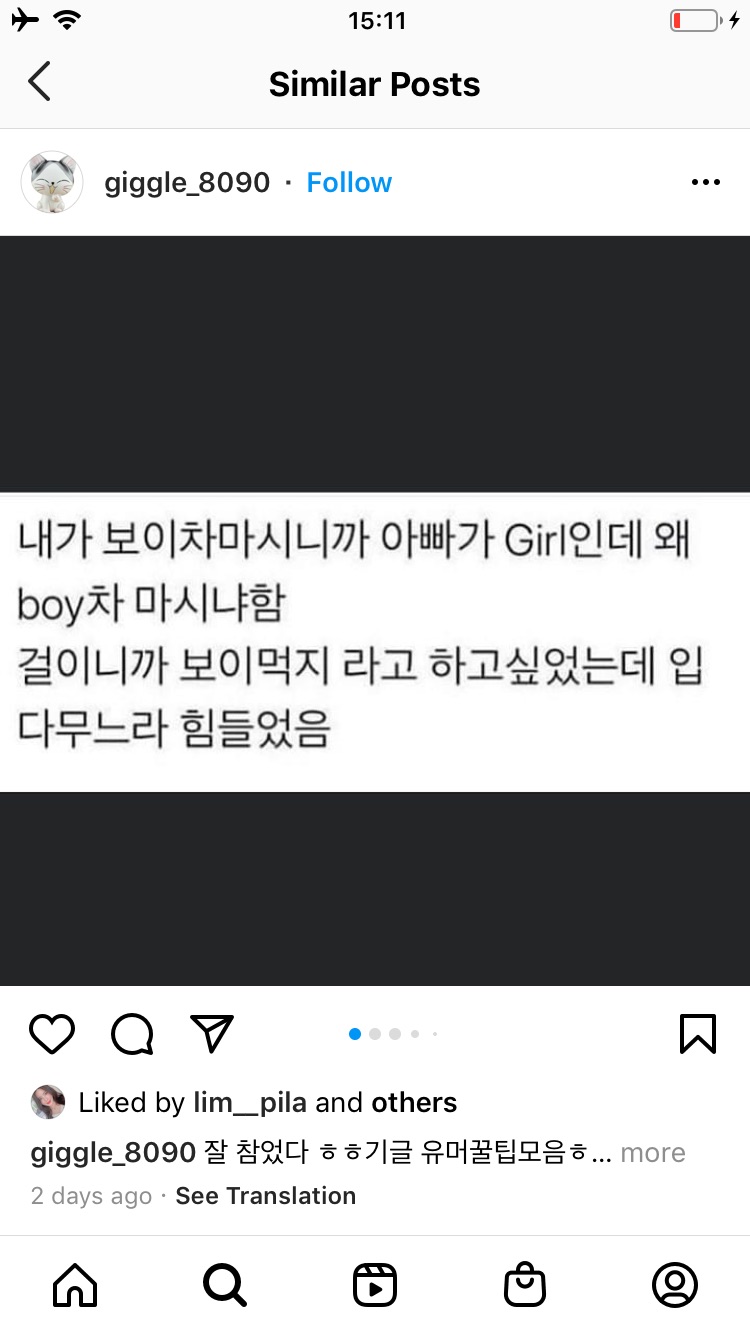Screen dimensions: 750x1334
Task: Tap the giggle_8090 username in caption
Action: click(113, 1152)
